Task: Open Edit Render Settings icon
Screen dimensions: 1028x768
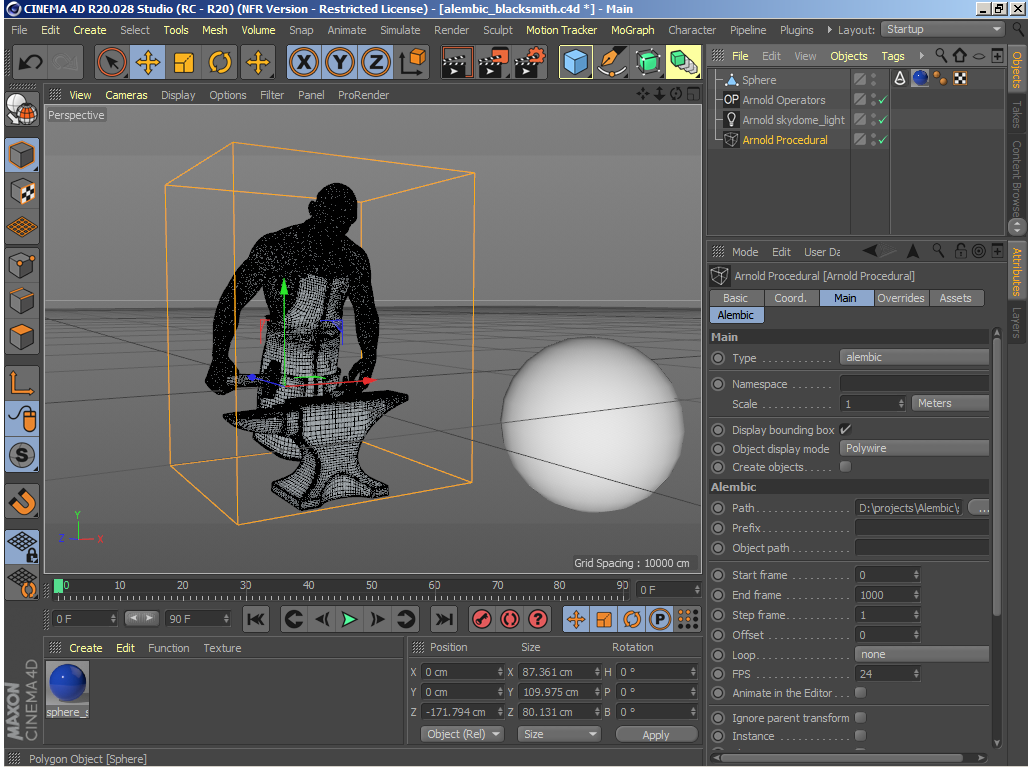Action: [530, 63]
